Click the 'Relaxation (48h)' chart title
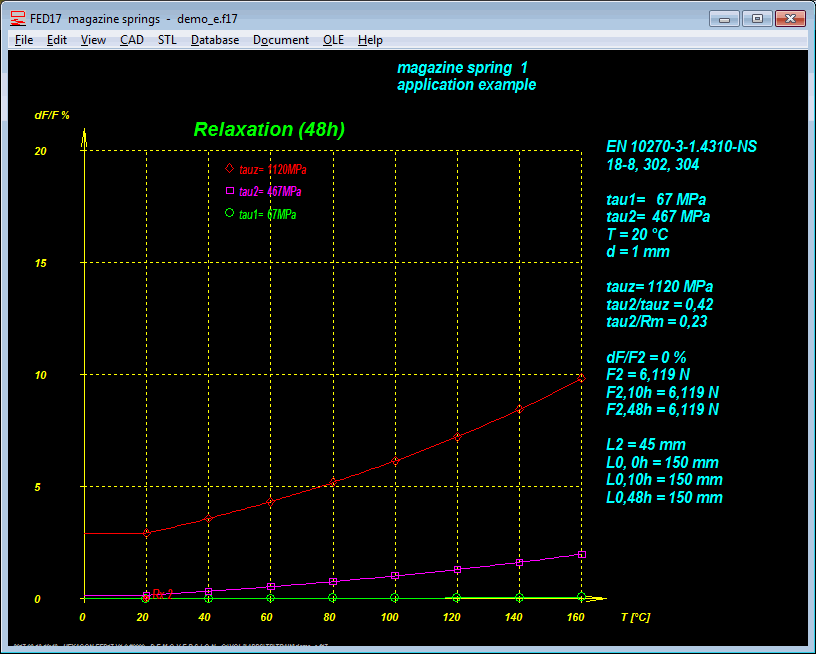Viewport: 816px width, 654px height. (x=269, y=130)
